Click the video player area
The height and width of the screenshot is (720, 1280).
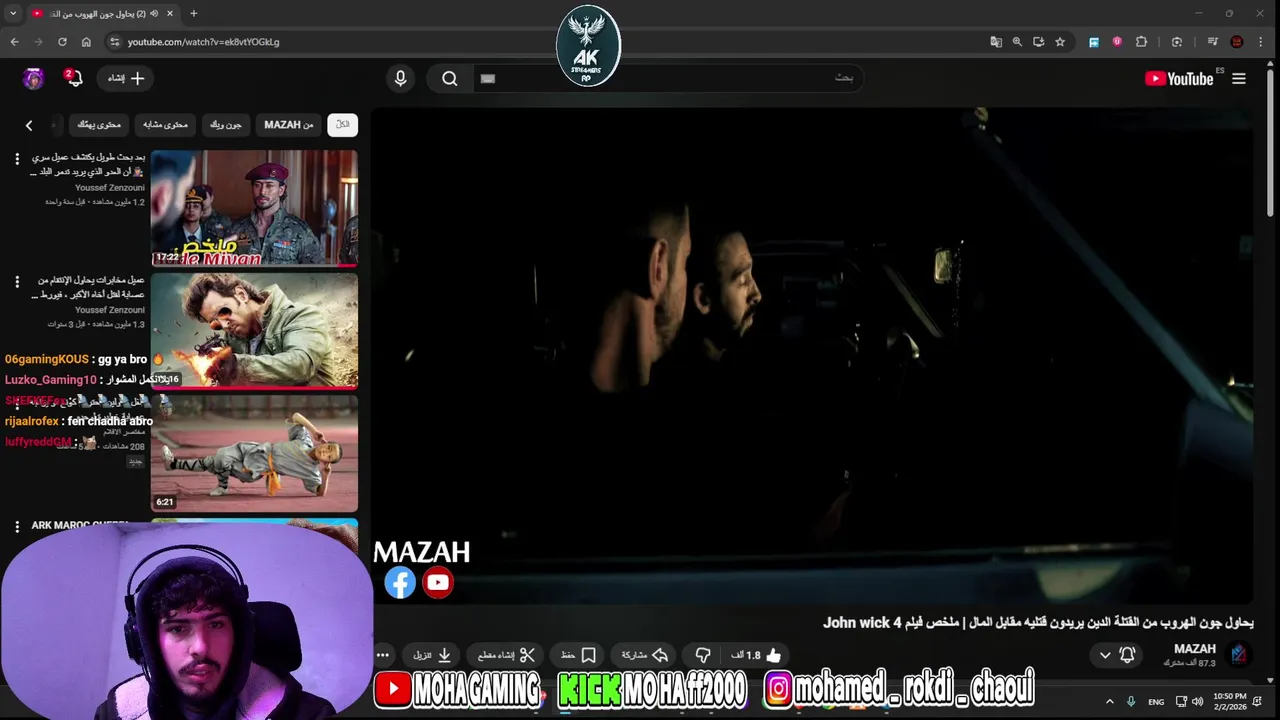[x=814, y=355]
